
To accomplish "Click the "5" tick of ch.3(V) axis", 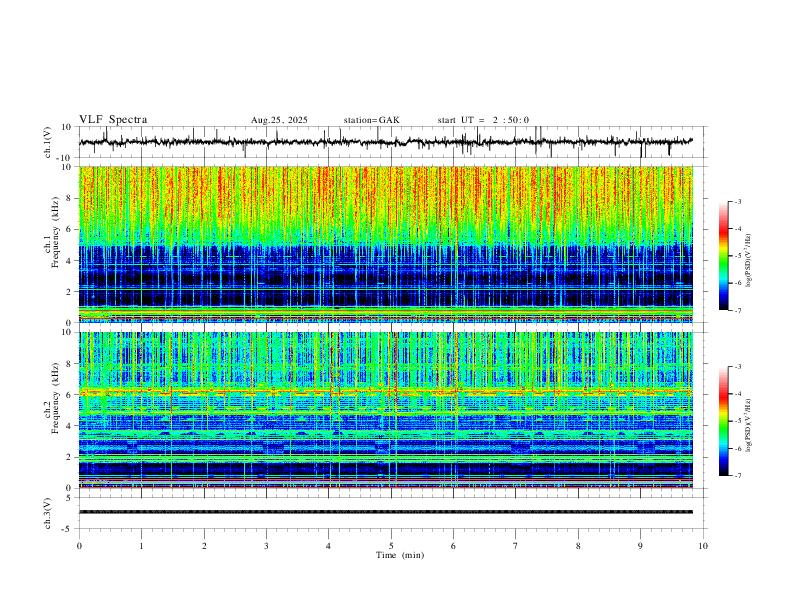I will 69,498.
